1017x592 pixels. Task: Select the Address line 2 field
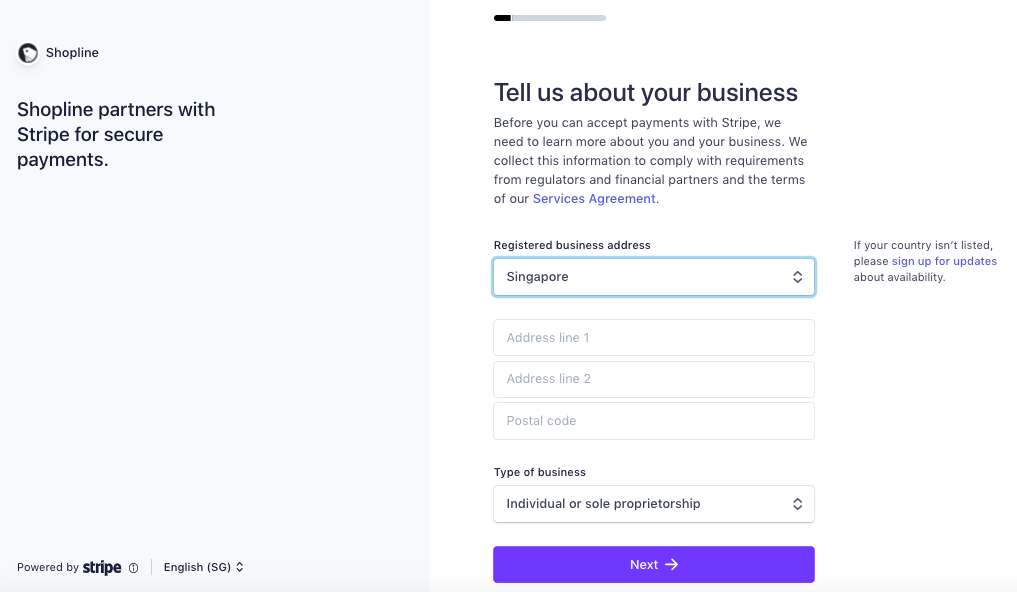tap(654, 379)
